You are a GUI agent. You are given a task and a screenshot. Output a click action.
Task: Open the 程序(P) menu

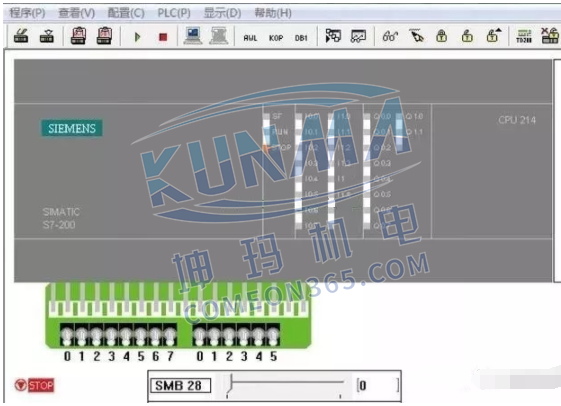tap(27, 13)
